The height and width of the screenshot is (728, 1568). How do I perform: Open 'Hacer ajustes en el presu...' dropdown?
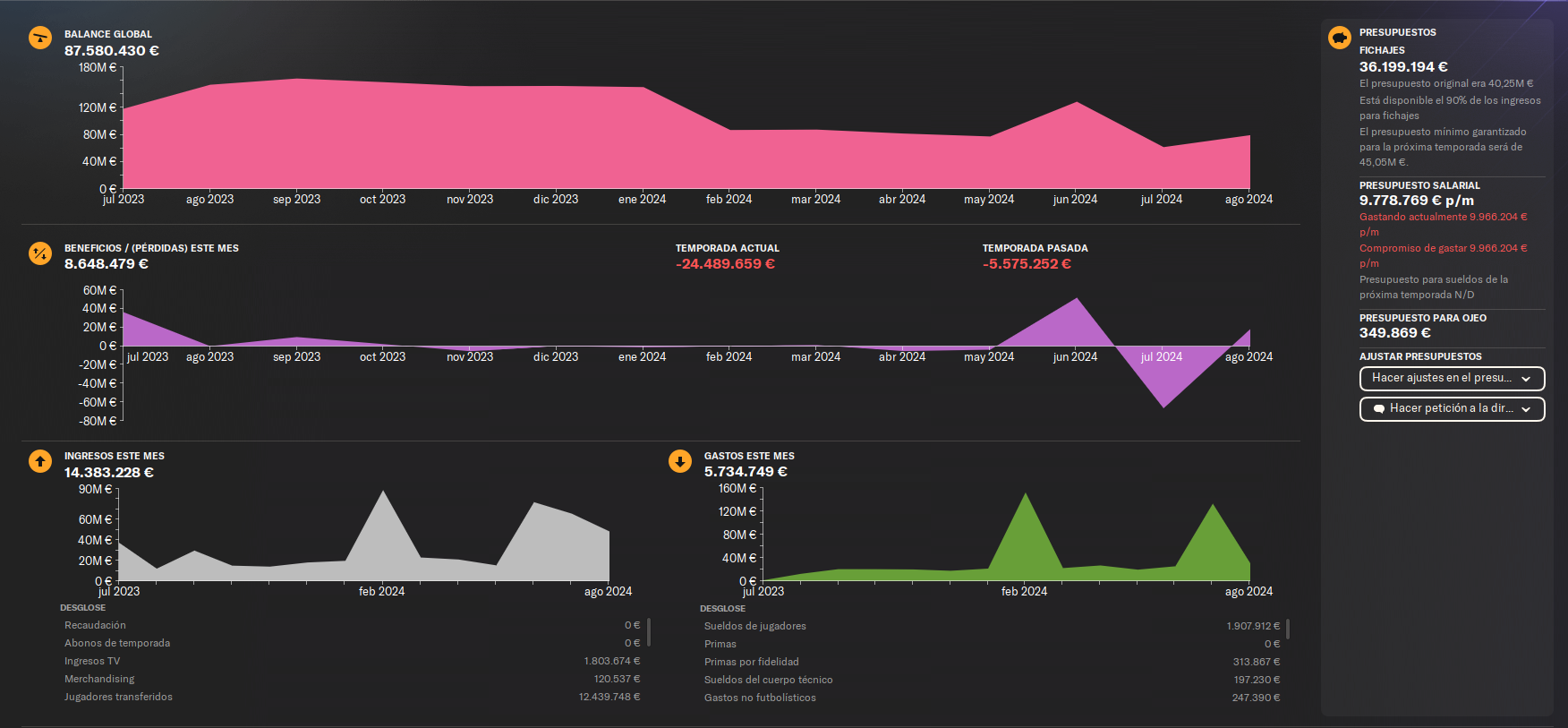coord(1452,379)
